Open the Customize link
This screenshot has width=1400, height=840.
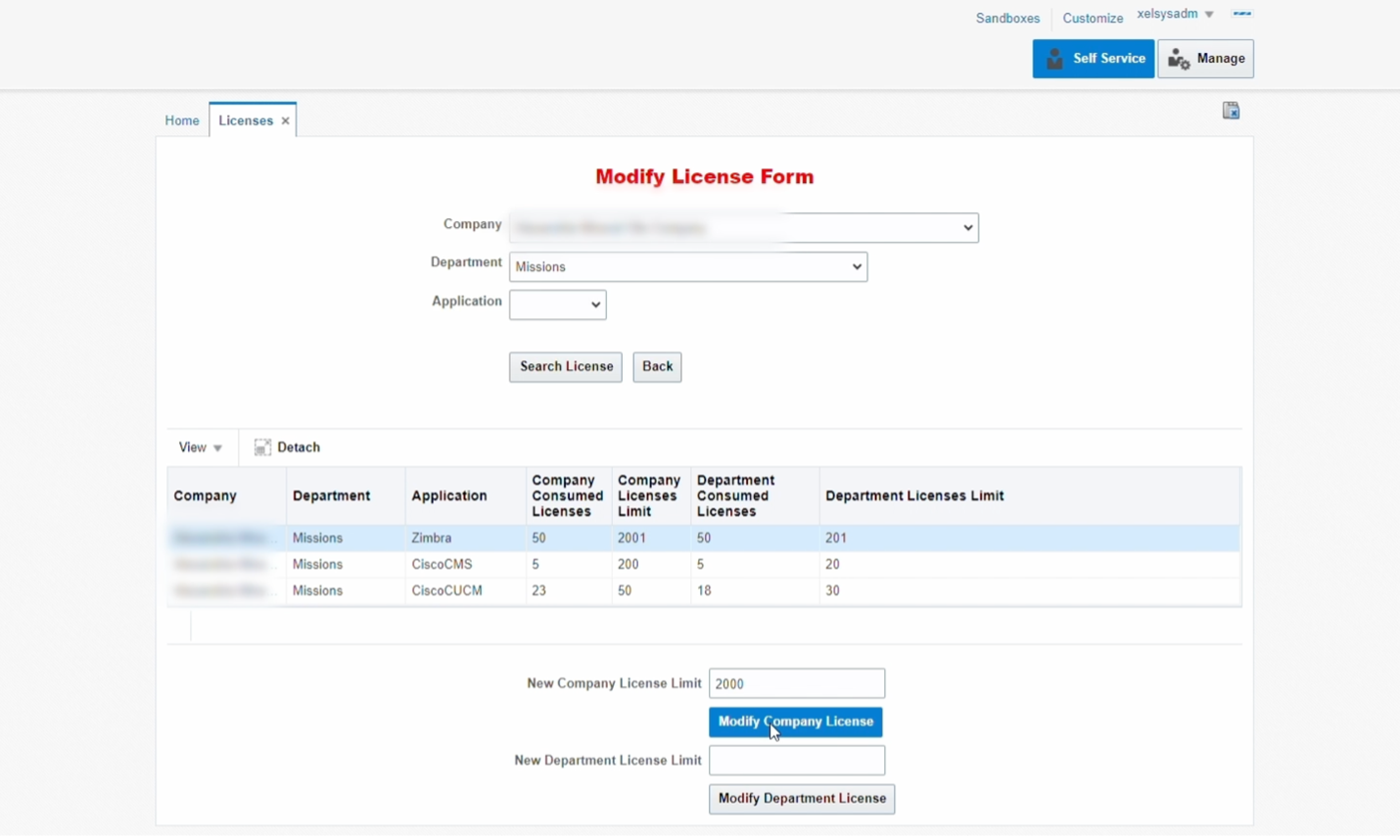point(1092,18)
